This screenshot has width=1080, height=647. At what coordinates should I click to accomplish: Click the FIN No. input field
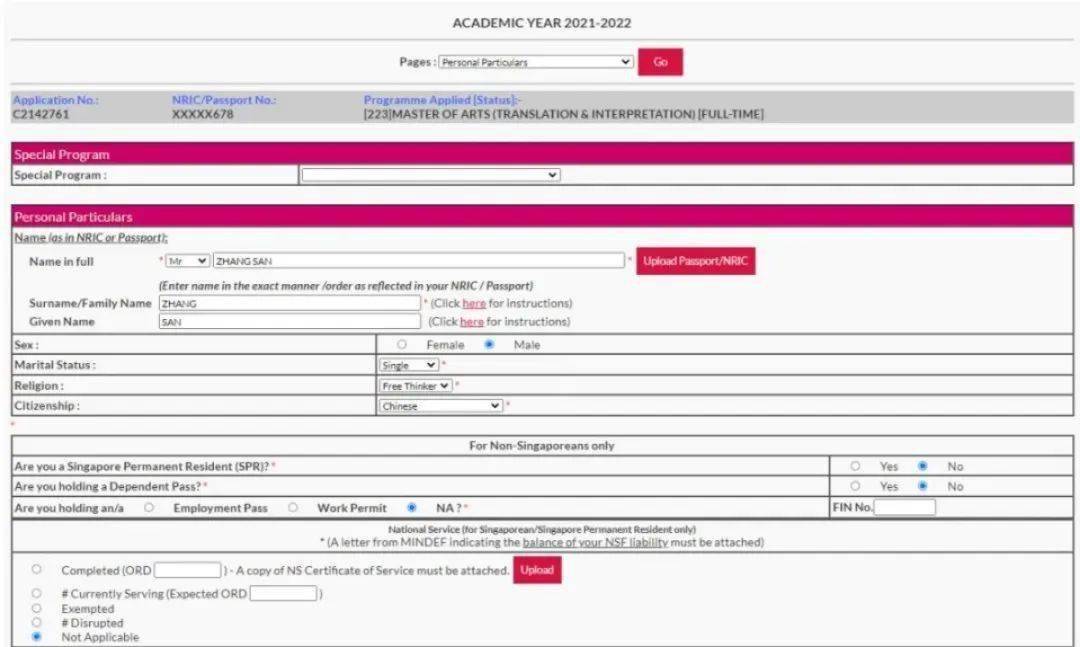coord(905,508)
